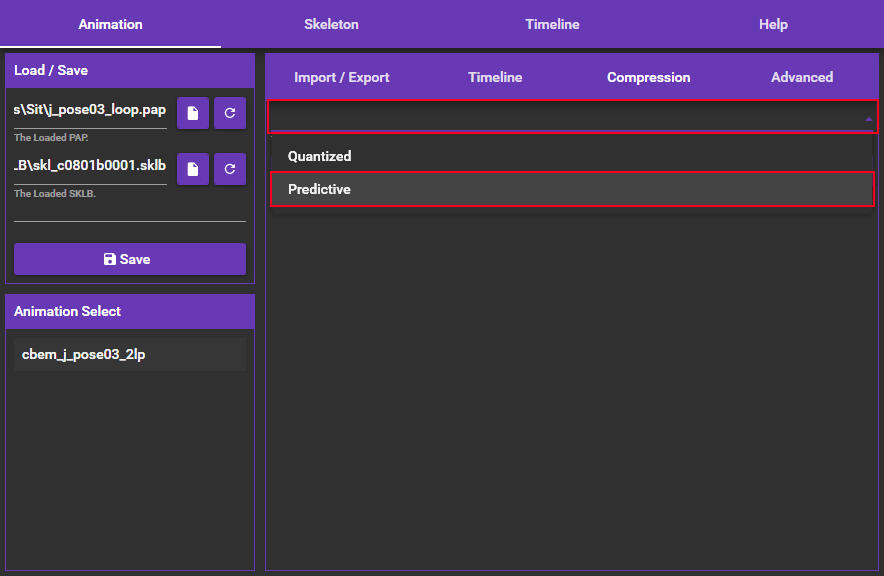Switch to the Skeleton top tab
884x576 pixels.
coord(331,24)
